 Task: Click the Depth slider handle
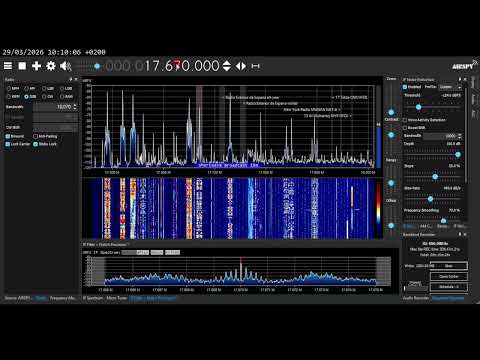click(x=458, y=155)
